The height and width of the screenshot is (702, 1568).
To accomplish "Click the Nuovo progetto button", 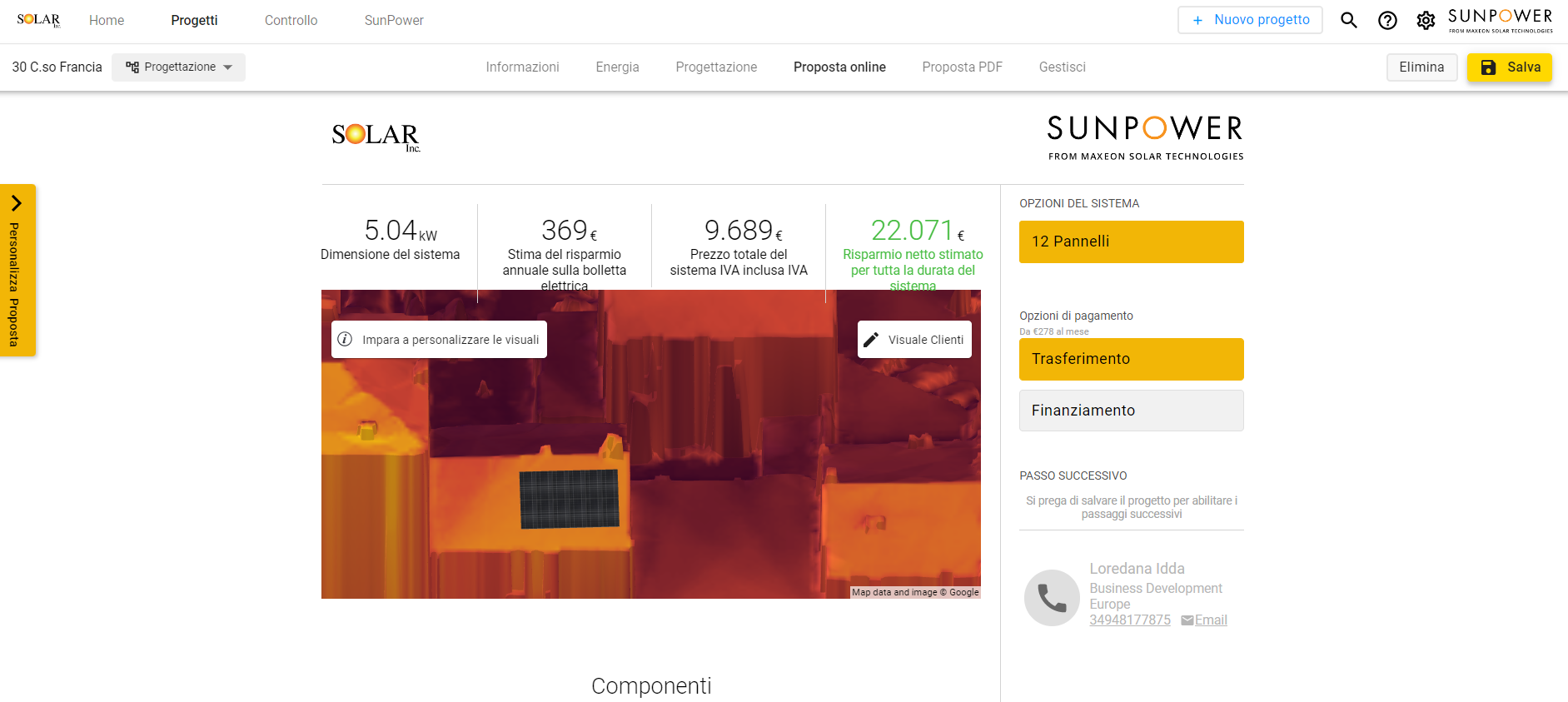I will tap(1250, 20).
